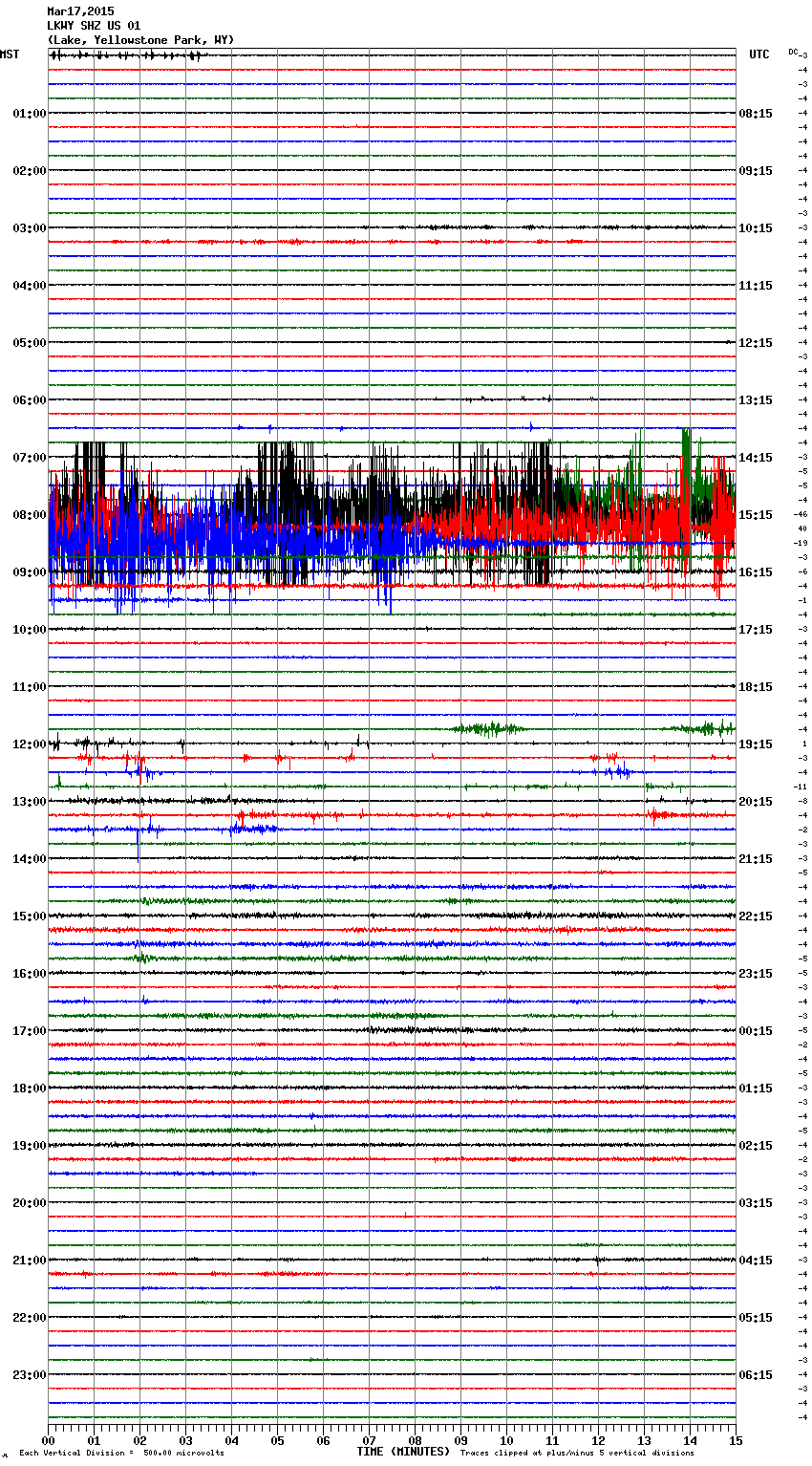Select the 09:00 MST row label
This screenshot has width=812, height=1466.
29,572
